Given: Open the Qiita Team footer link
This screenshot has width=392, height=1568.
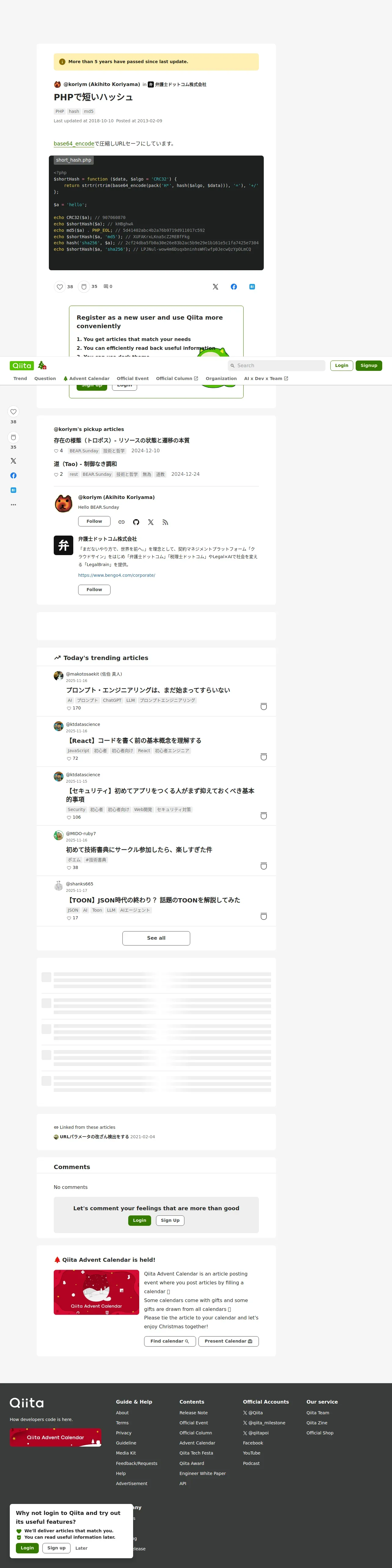Looking at the screenshot, I should click(x=318, y=1413).
